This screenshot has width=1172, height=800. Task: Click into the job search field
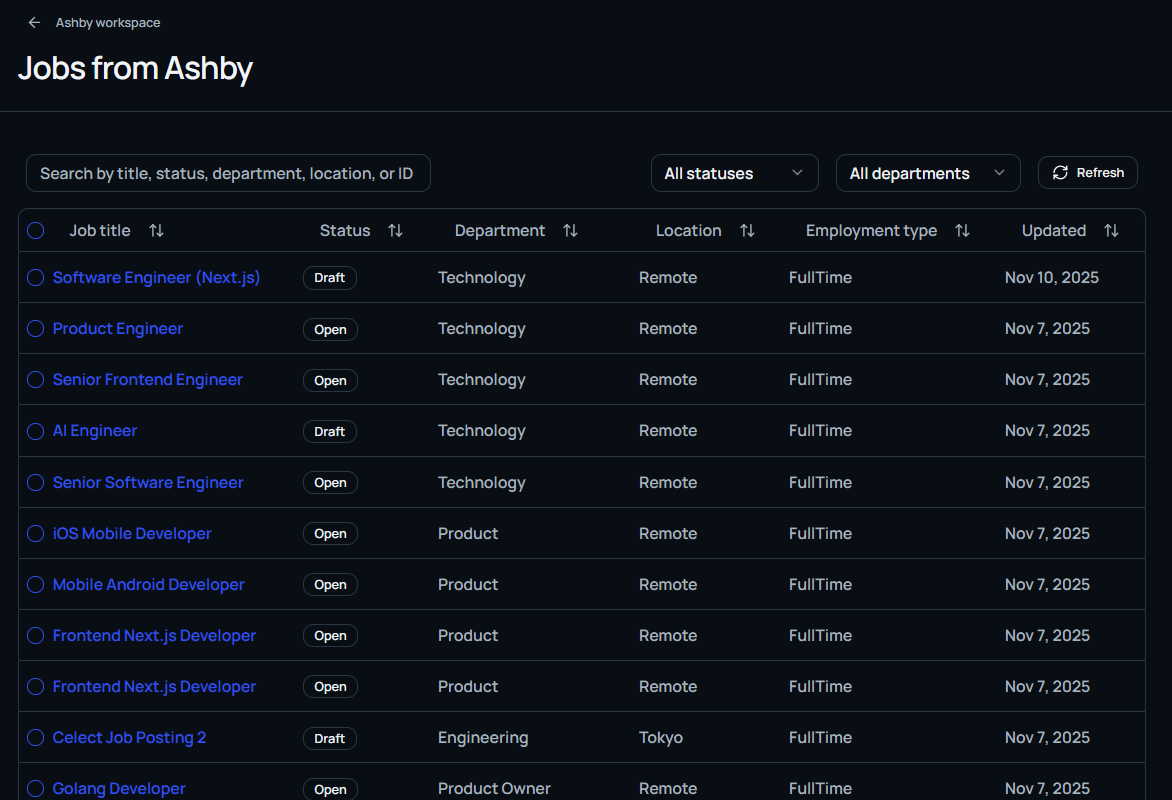tap(228, 173)
